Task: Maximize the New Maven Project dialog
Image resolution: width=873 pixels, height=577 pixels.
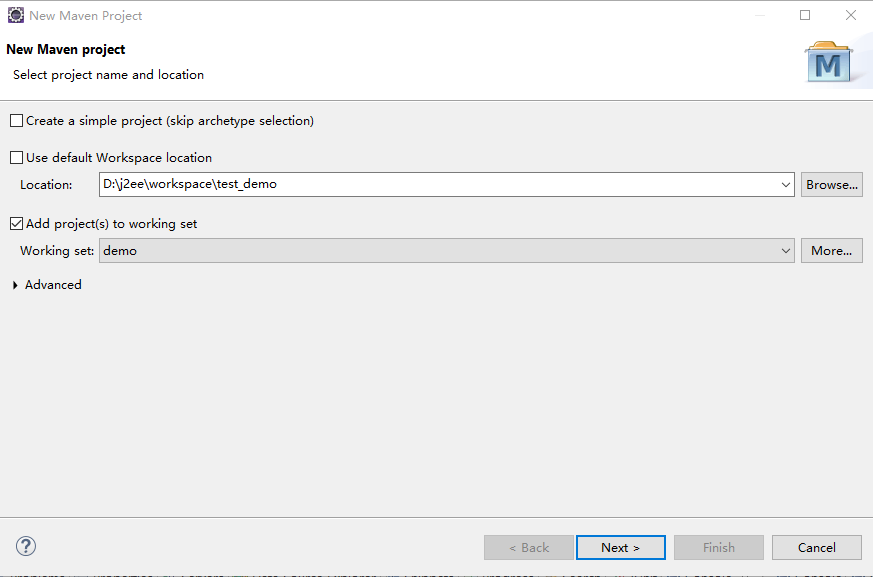Action: [805, 15]
